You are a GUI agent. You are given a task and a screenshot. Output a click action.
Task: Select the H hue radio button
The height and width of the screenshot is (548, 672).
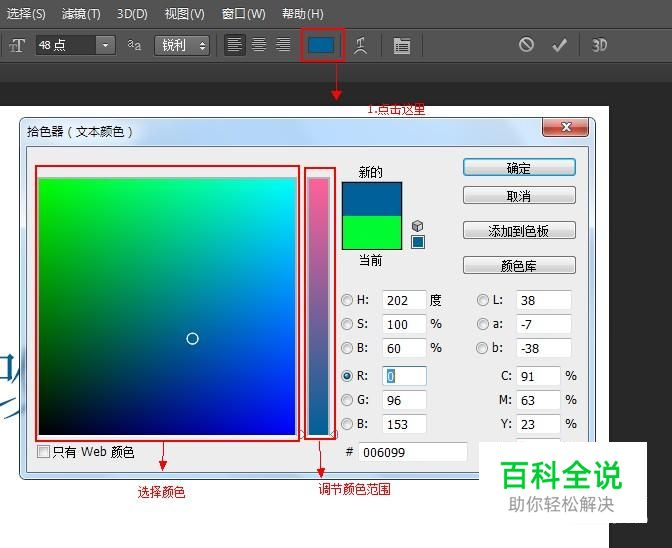347,300
